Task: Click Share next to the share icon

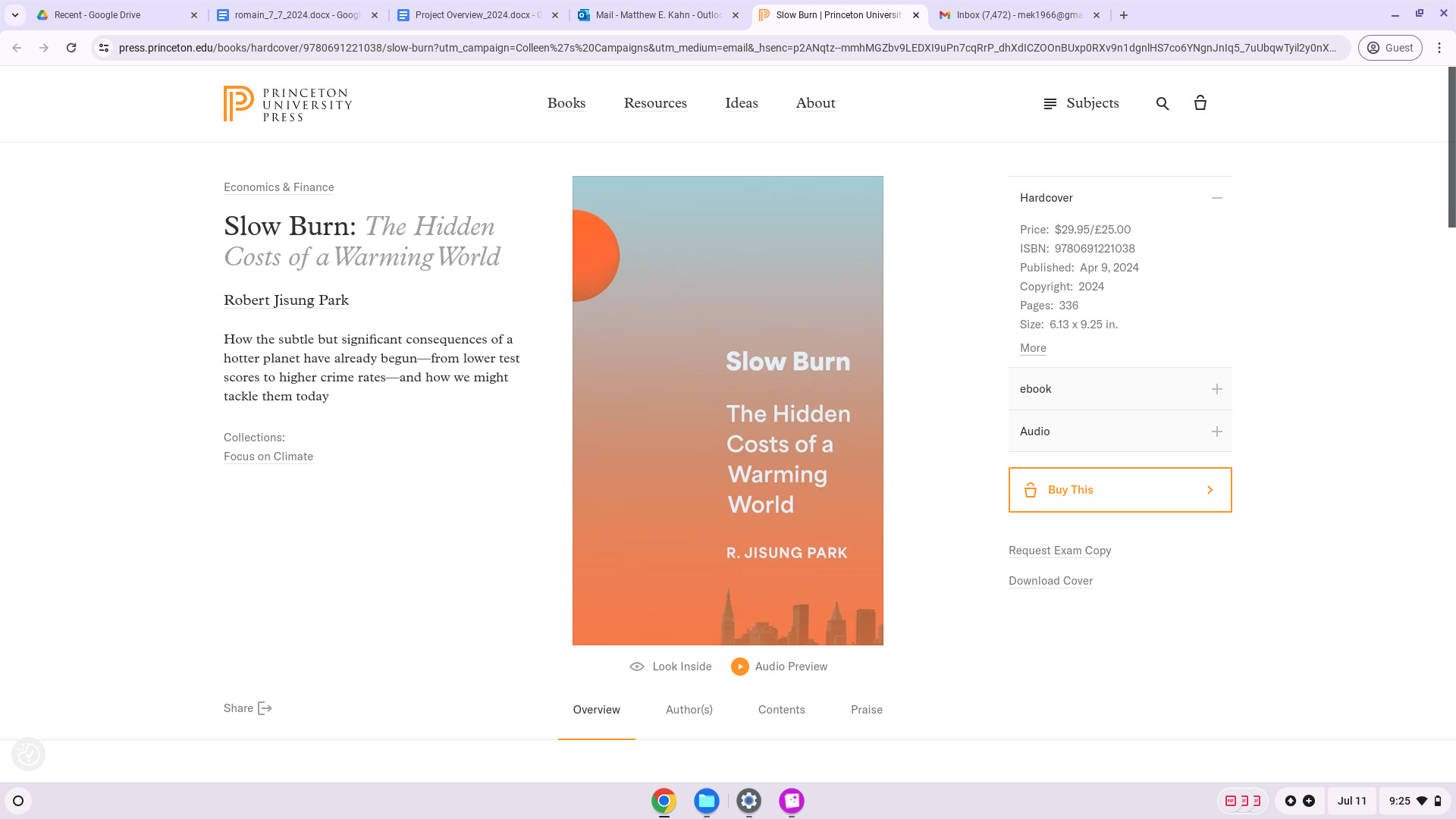Action: [248, 708]
